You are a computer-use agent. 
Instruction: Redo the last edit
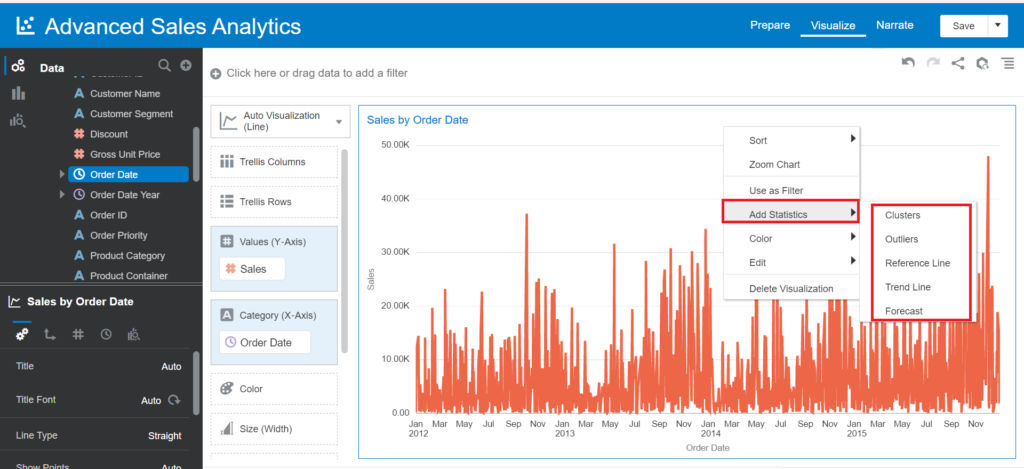click(x=933, y=63)
